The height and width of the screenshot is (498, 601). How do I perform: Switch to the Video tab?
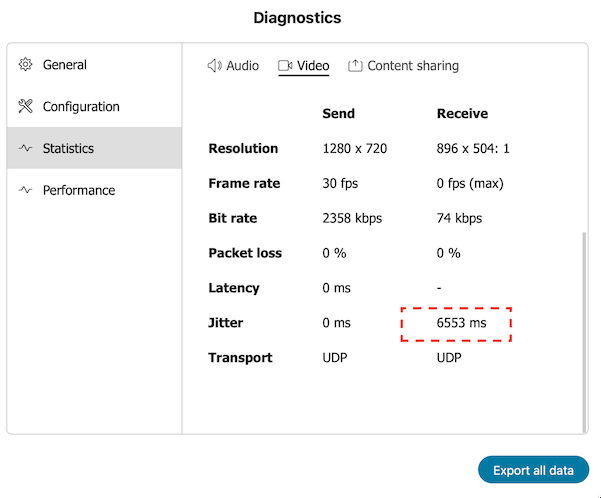(313, 66)
